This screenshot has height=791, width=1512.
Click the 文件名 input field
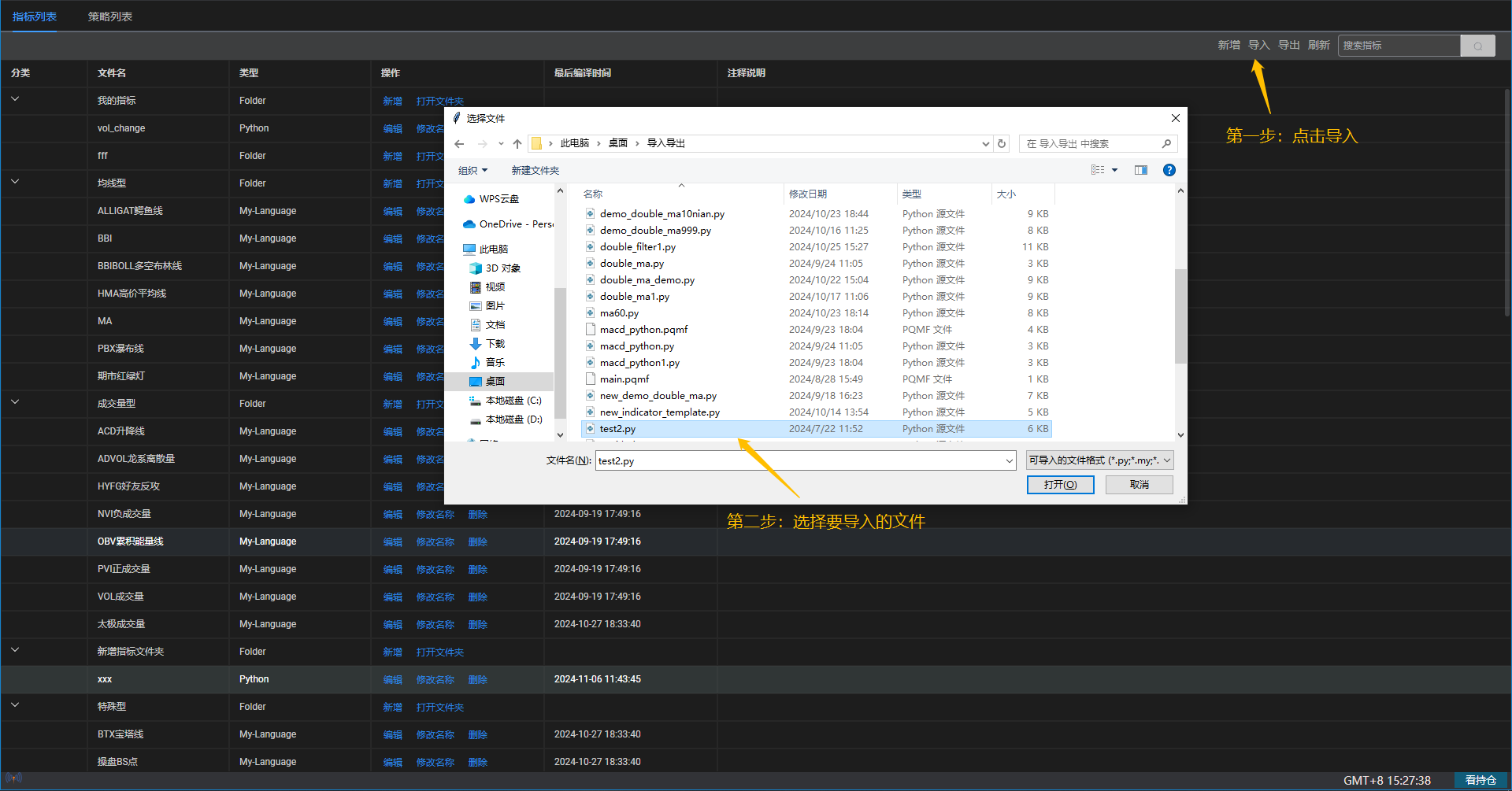(x=799, y=461)
